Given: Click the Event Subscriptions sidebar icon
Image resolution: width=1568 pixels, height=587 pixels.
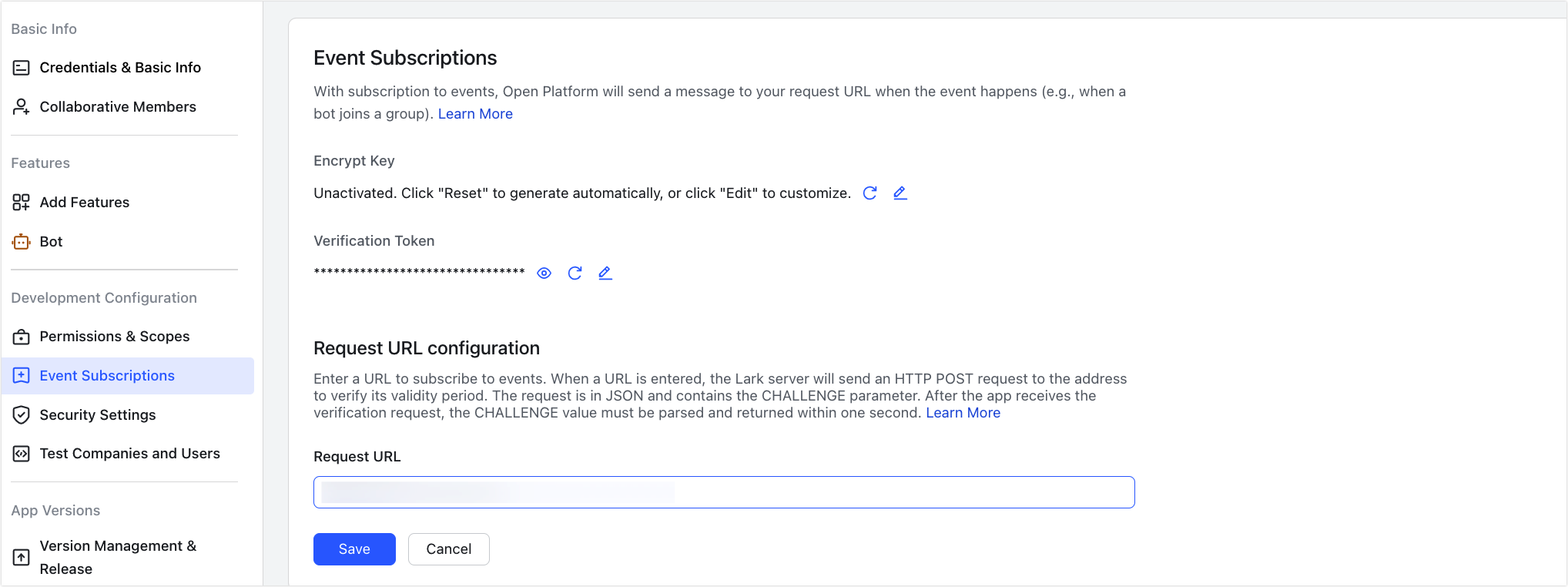Looking at the screenshot, I should click(20, 375).
